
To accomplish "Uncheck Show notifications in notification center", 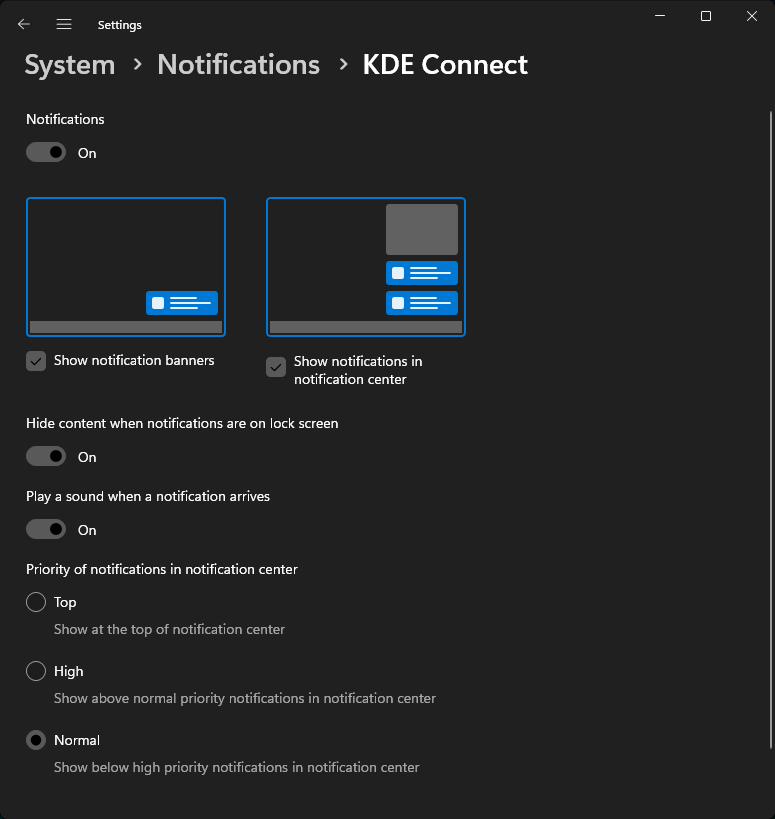I will [276, 367].
